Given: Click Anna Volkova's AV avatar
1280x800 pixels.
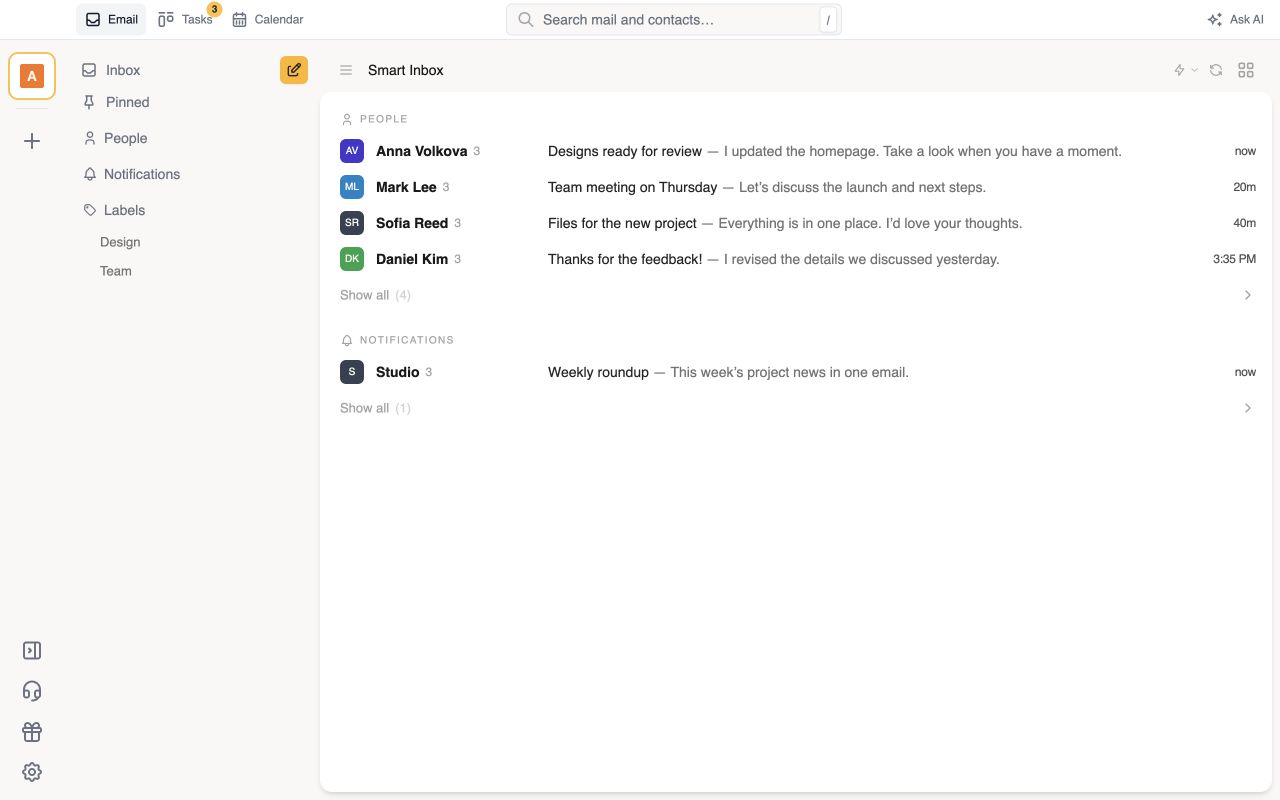Looking at the screenshot, I should tap(352, 151).
